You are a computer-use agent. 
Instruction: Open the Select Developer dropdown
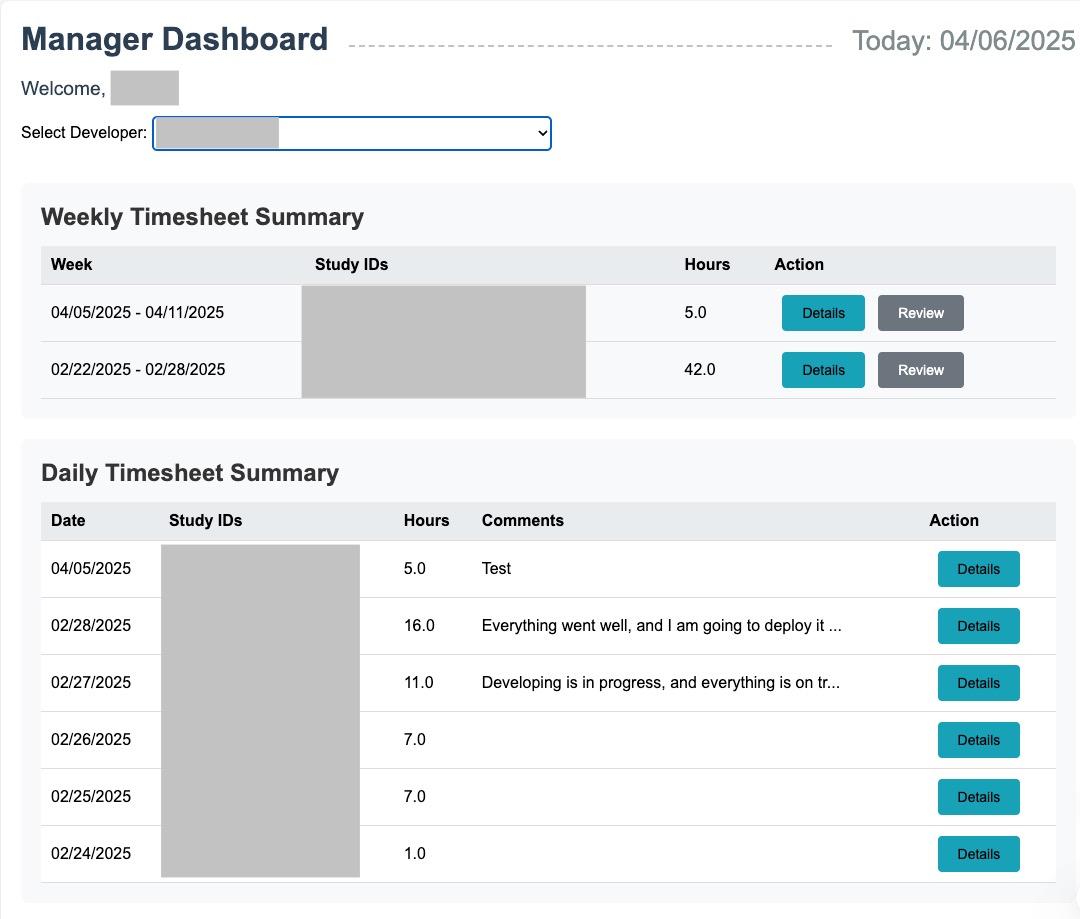351,133
